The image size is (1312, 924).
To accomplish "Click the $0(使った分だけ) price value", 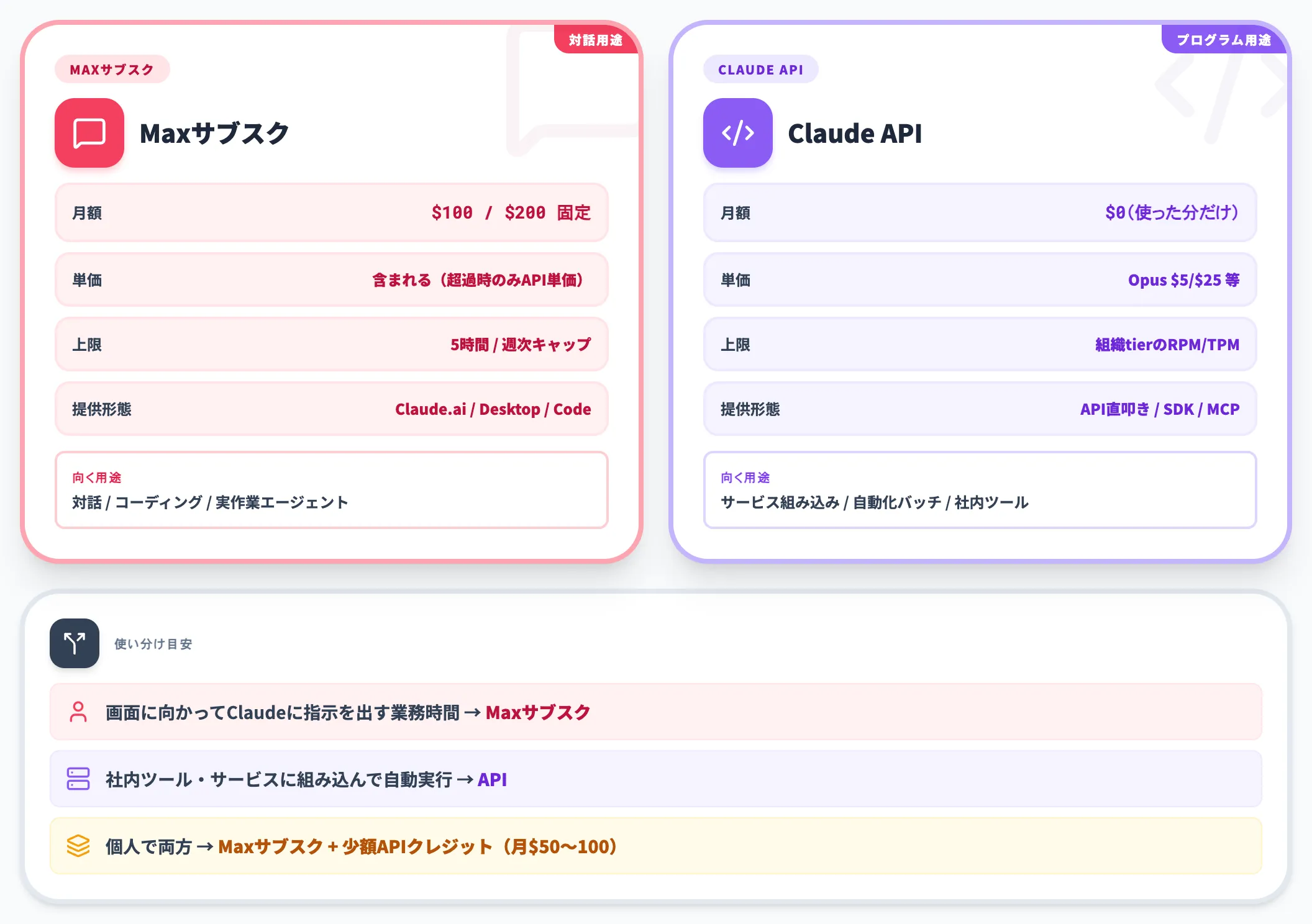I will (x=1172, y=213).
